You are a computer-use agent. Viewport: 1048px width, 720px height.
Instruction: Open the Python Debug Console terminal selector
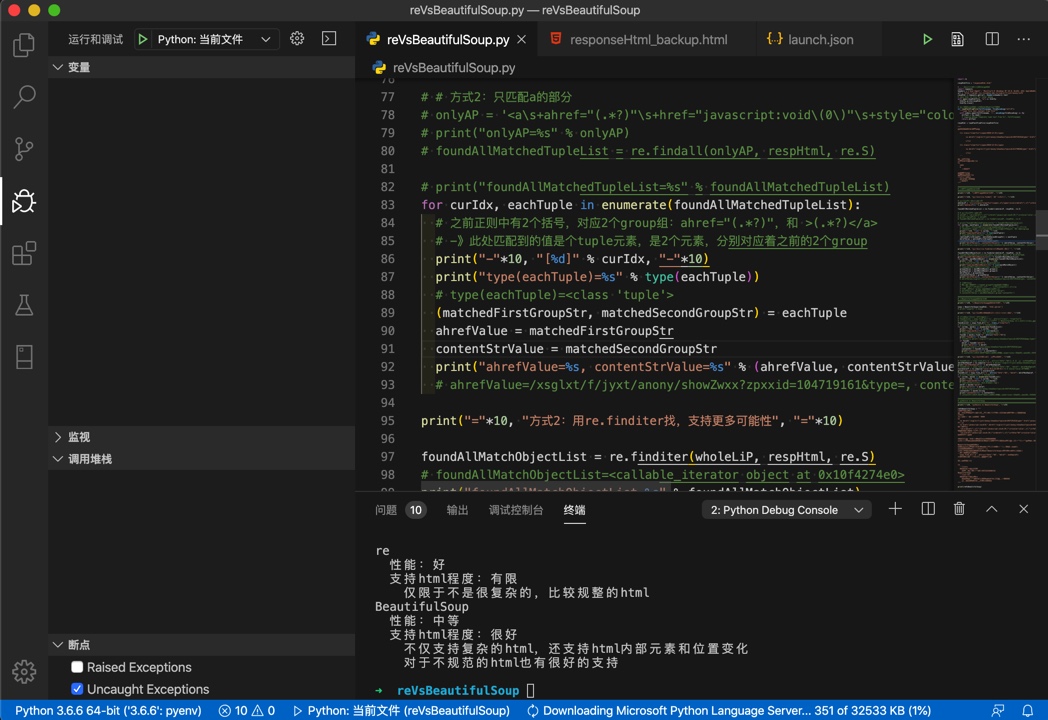[x=787, y=510]
